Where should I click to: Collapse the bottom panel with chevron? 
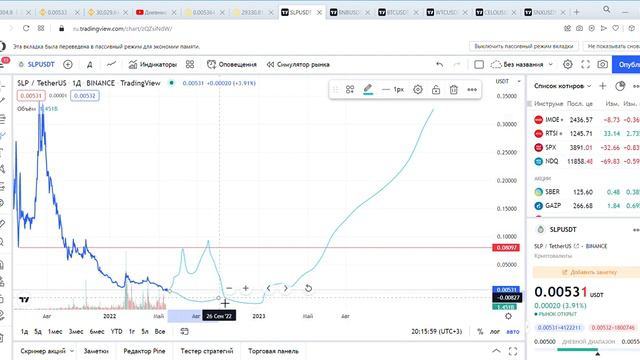point(496,351)
